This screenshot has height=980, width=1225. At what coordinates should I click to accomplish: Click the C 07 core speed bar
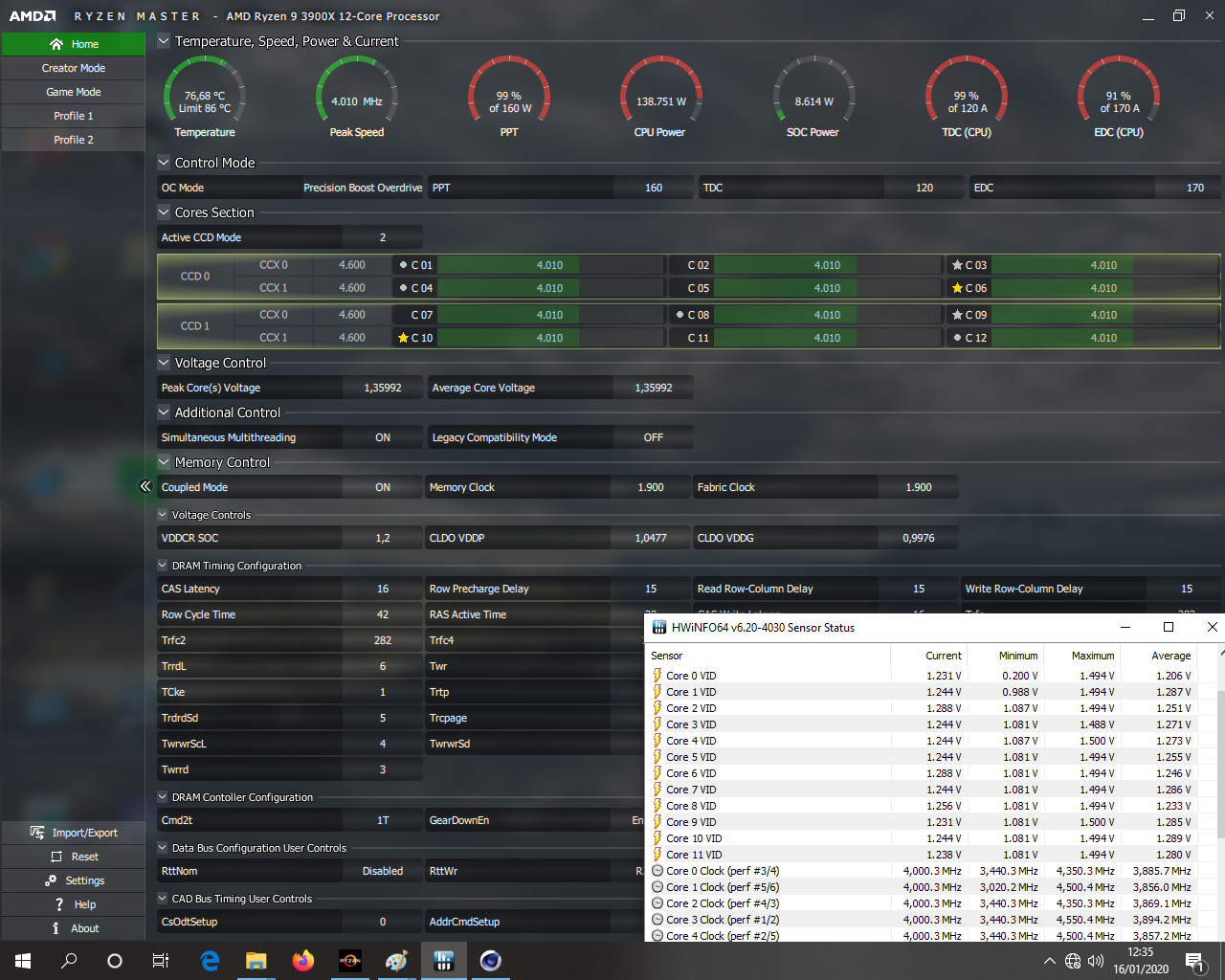(x=549, y=315)
